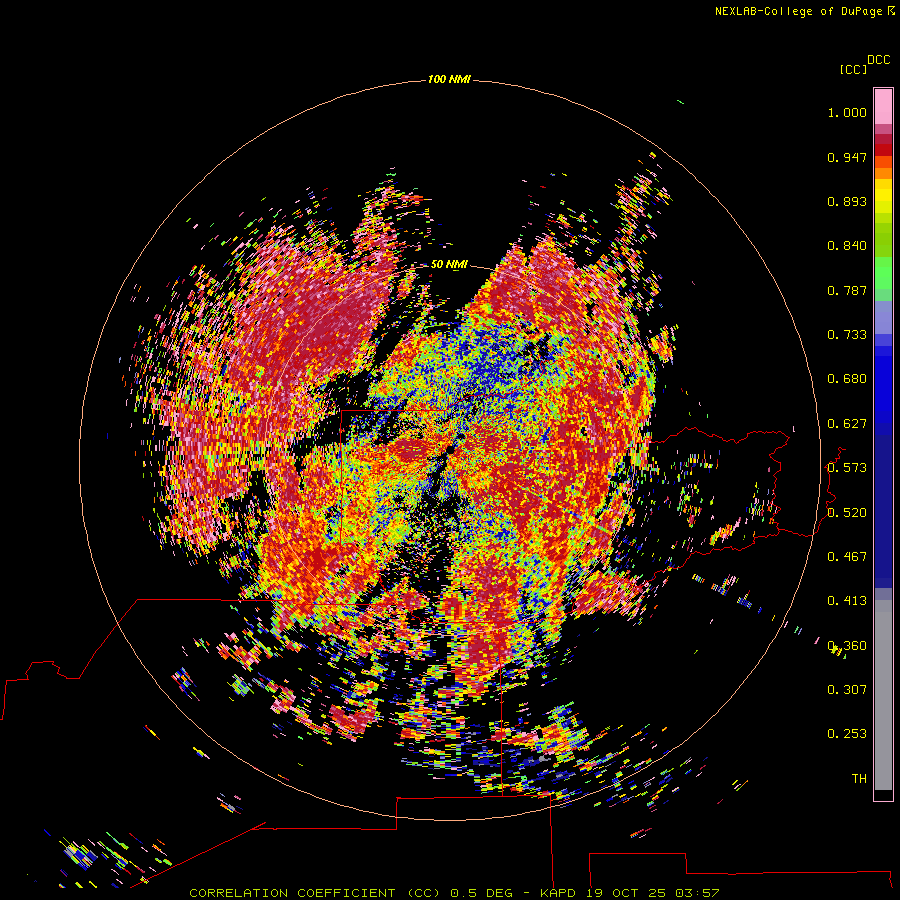Image resolution: width=900 pixels, height=900 pixels.
Task: Click the 03:57 timestamp
Action: [x=697, y=893]
